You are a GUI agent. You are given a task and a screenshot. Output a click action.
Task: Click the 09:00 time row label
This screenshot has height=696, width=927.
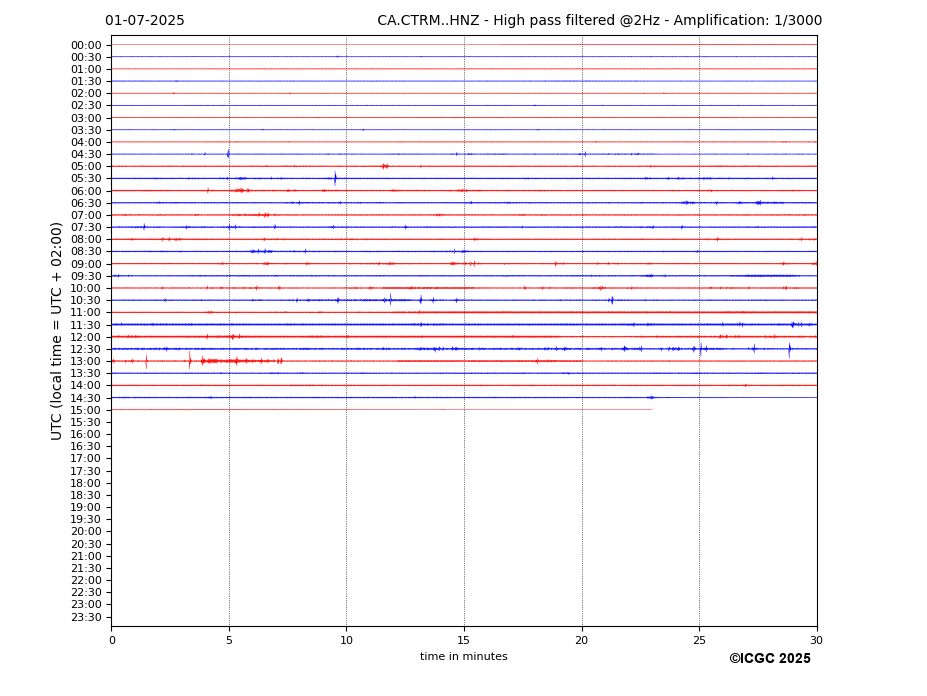coord(86,264)
